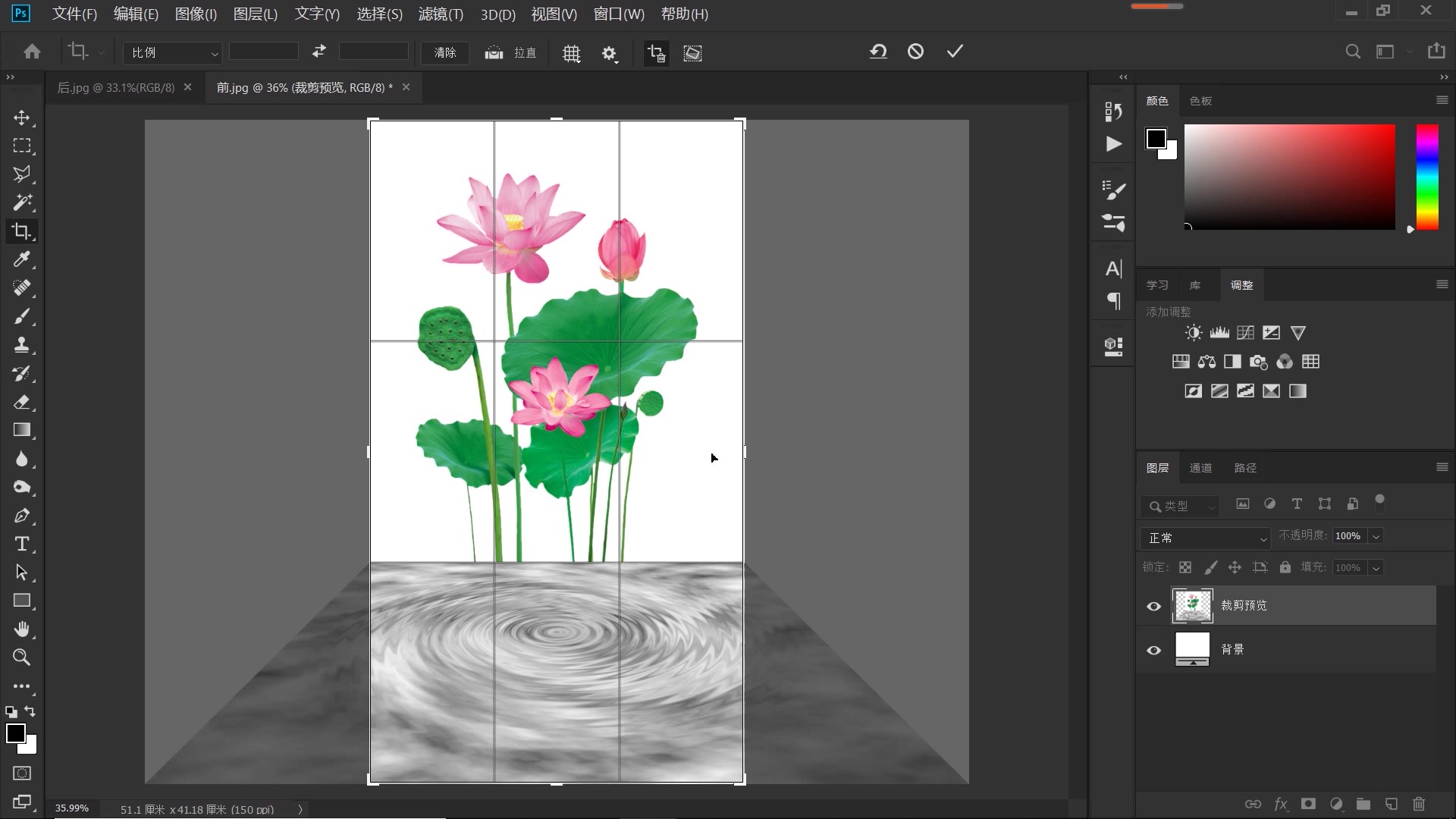
Task: Open the 滤镜(T) menu
Action: (x=441, y=14)
